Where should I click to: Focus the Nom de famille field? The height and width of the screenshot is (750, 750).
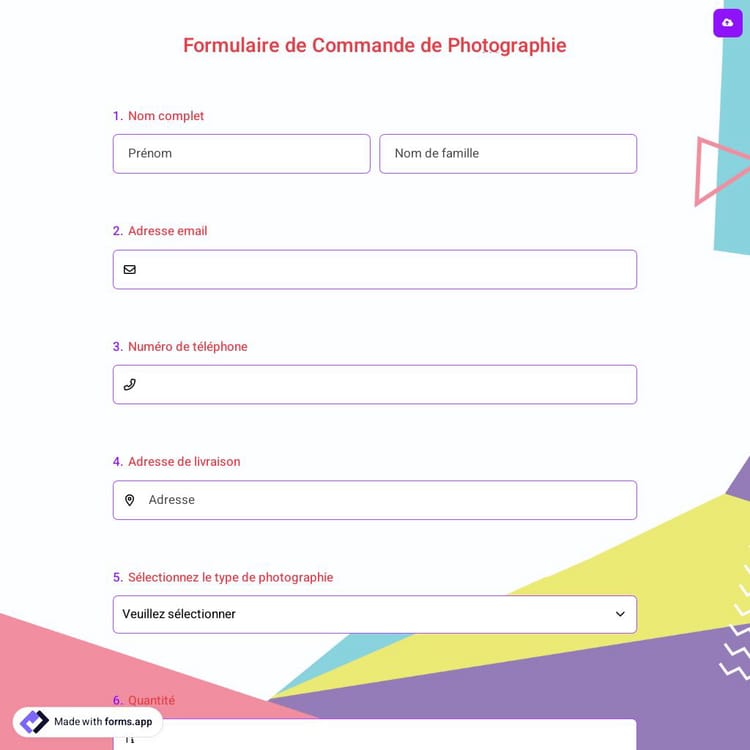pos(507,154)
